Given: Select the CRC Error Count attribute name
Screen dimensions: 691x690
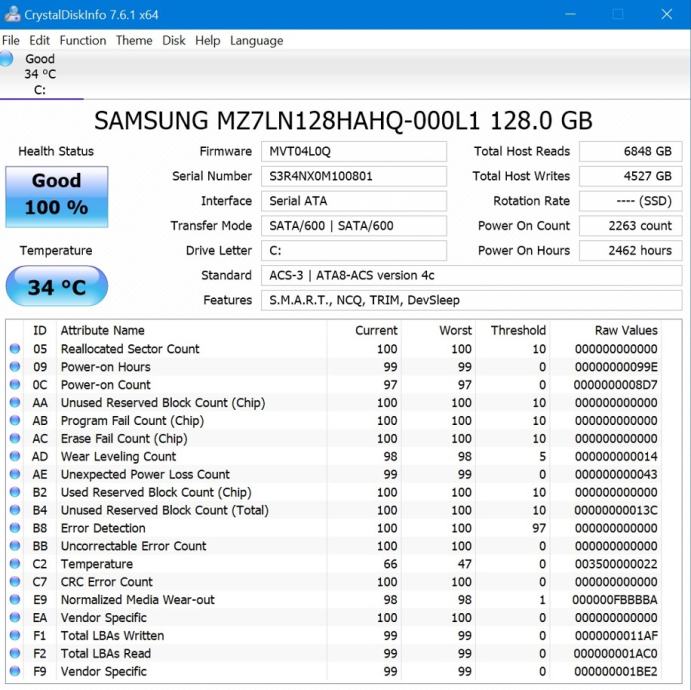Looking at the screenshot, I should click(x=107, y=582).
